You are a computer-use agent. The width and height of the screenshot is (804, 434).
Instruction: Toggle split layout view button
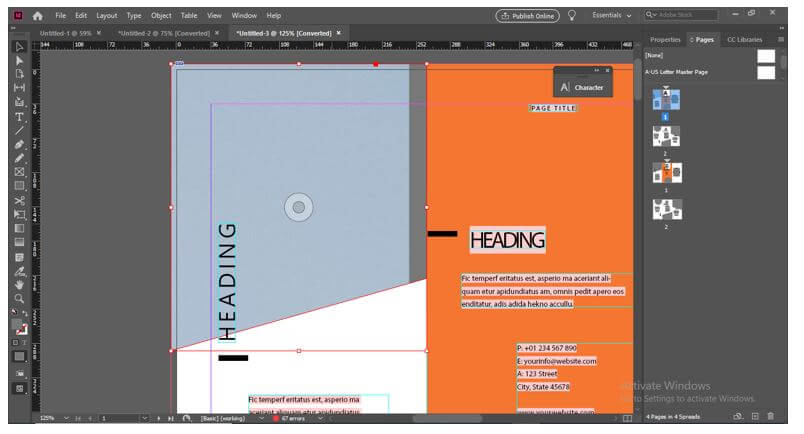coord(627,419)
